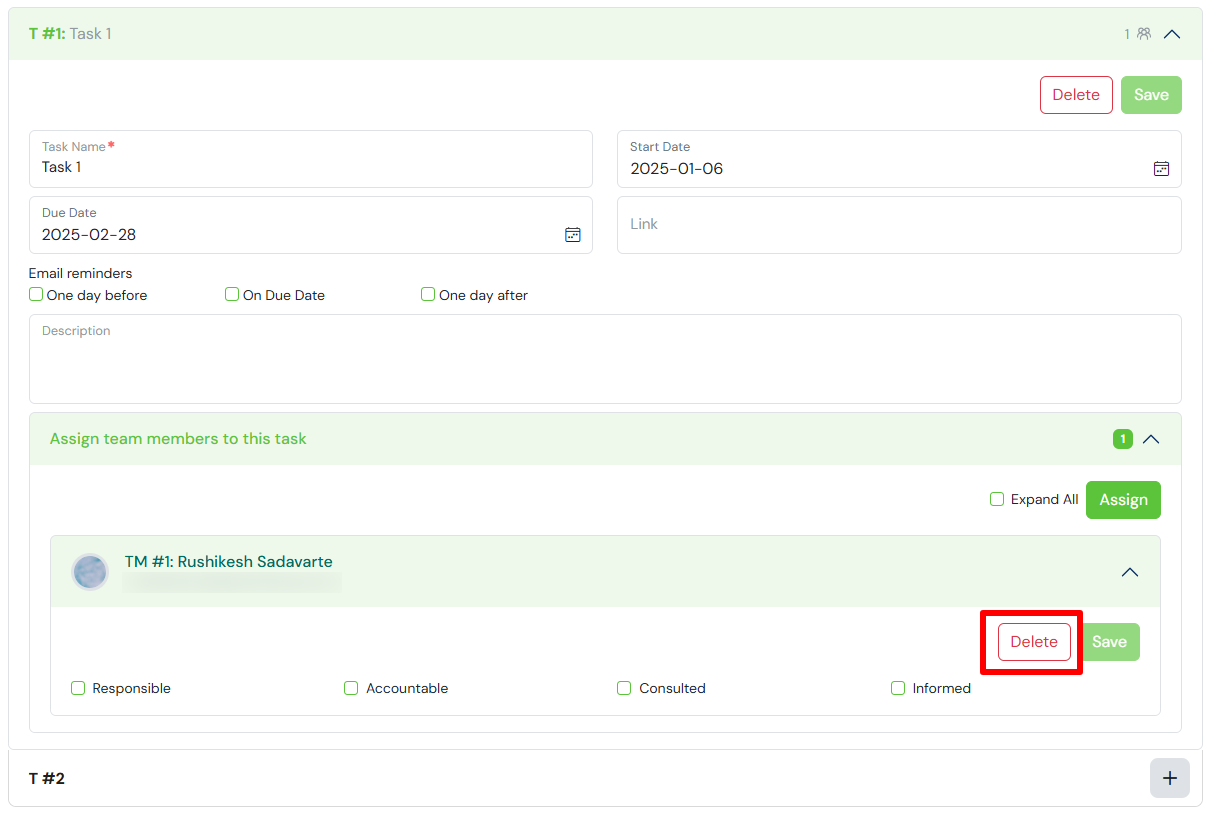Screen dimensions: 1216x815
Task: Click Rushikesh Sadavarte's avatar picture
Action: coord(90,572)
